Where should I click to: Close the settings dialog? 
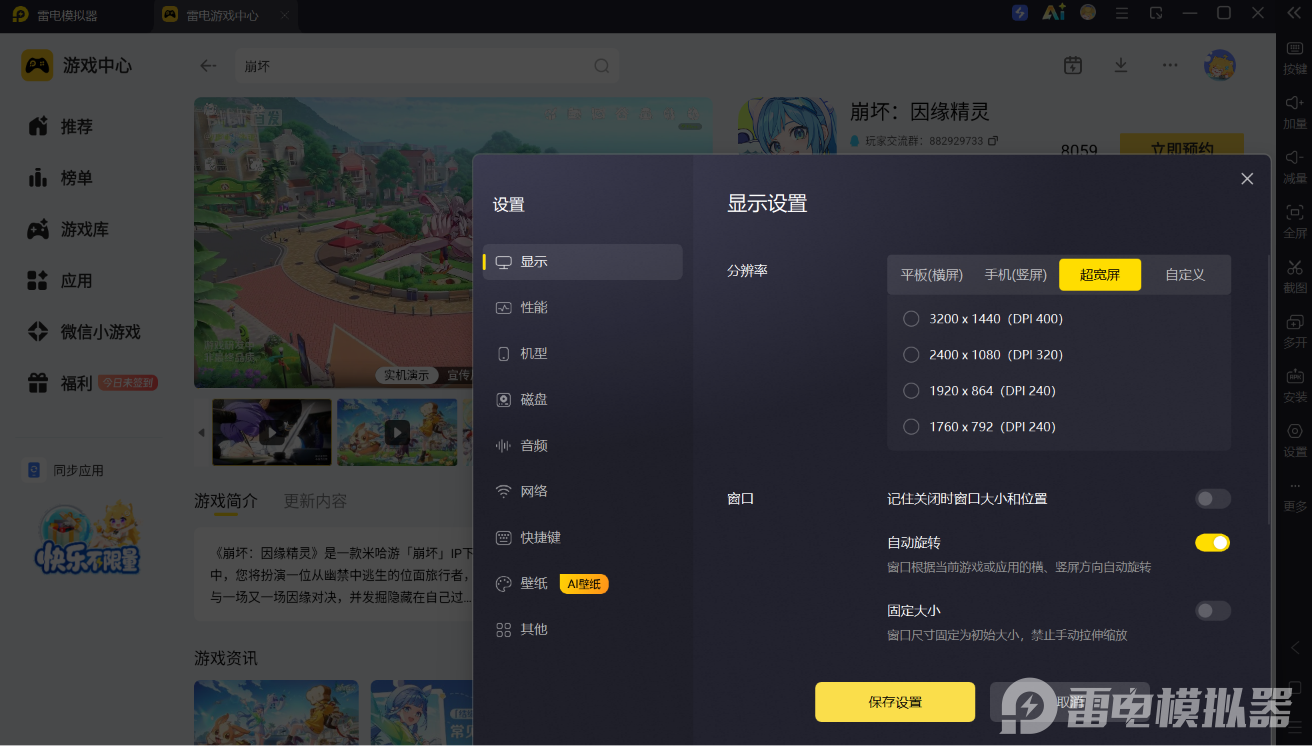pyautogui.click(x=1247, y=179)
